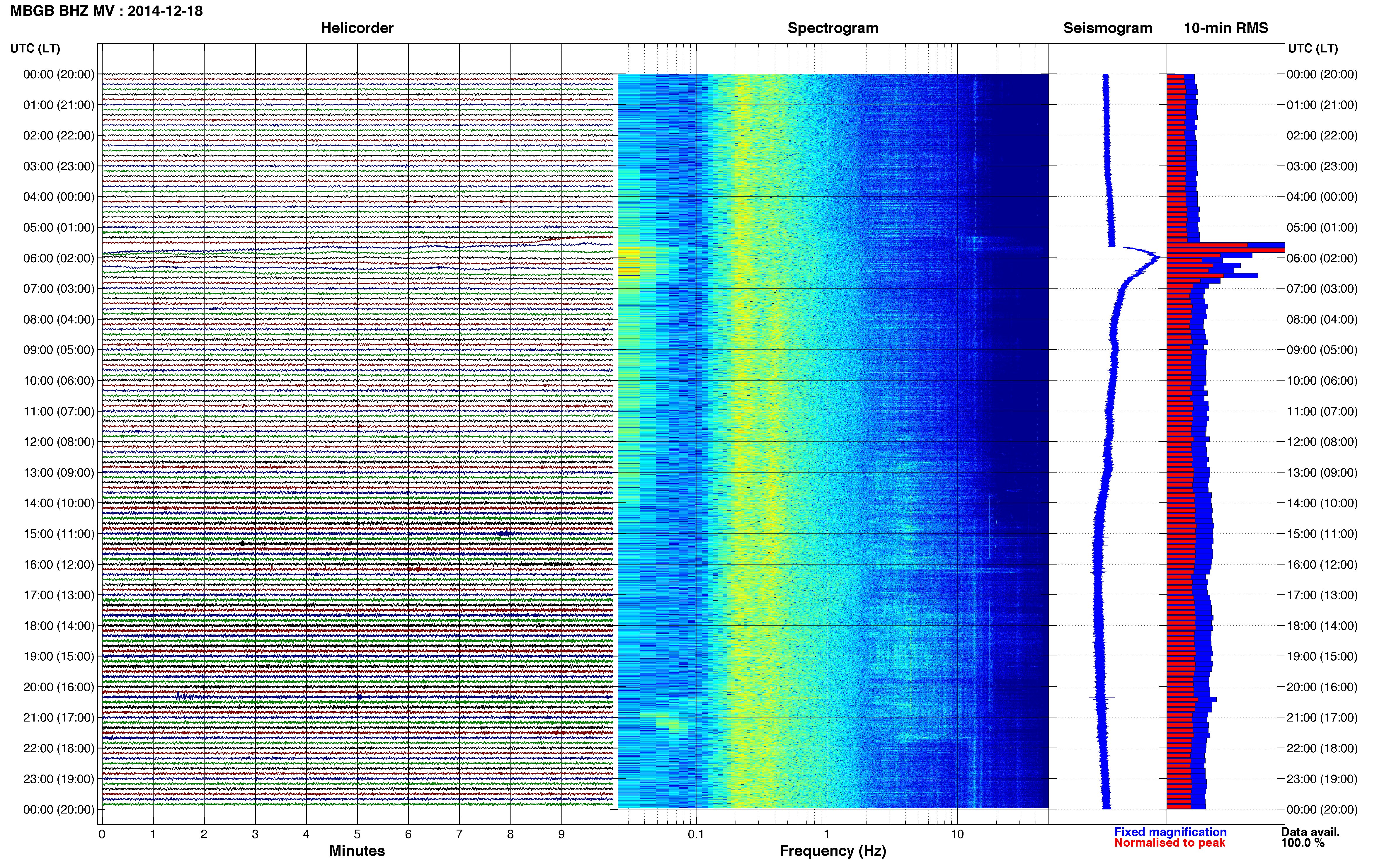Click the 0.1 frequency tick label
The height and width of the screenshot is (868, 1389).
pos(696,834)
